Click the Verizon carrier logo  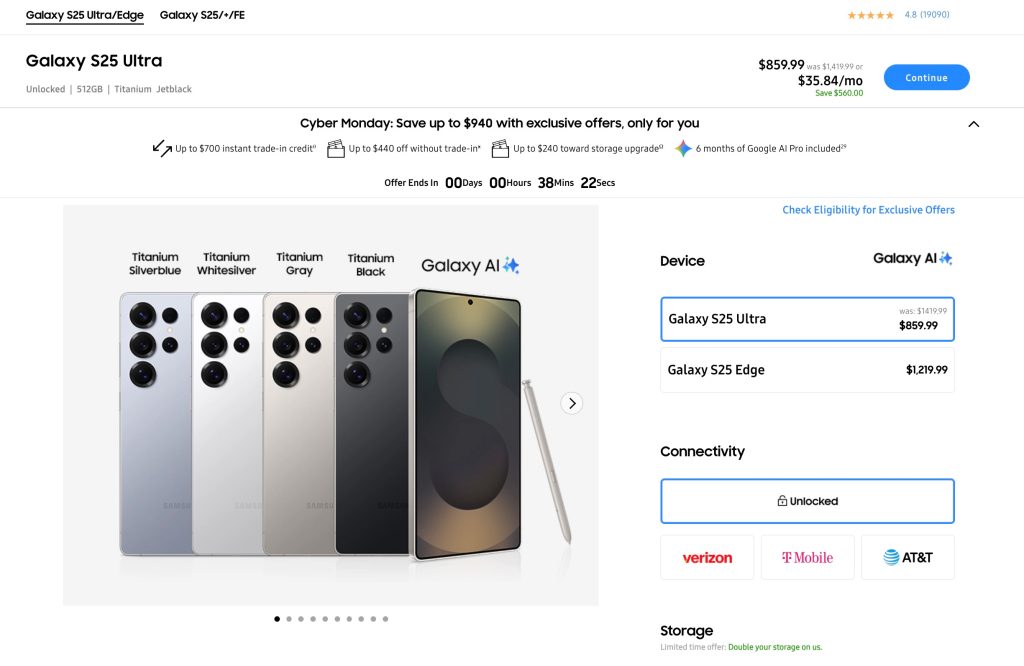707,557
